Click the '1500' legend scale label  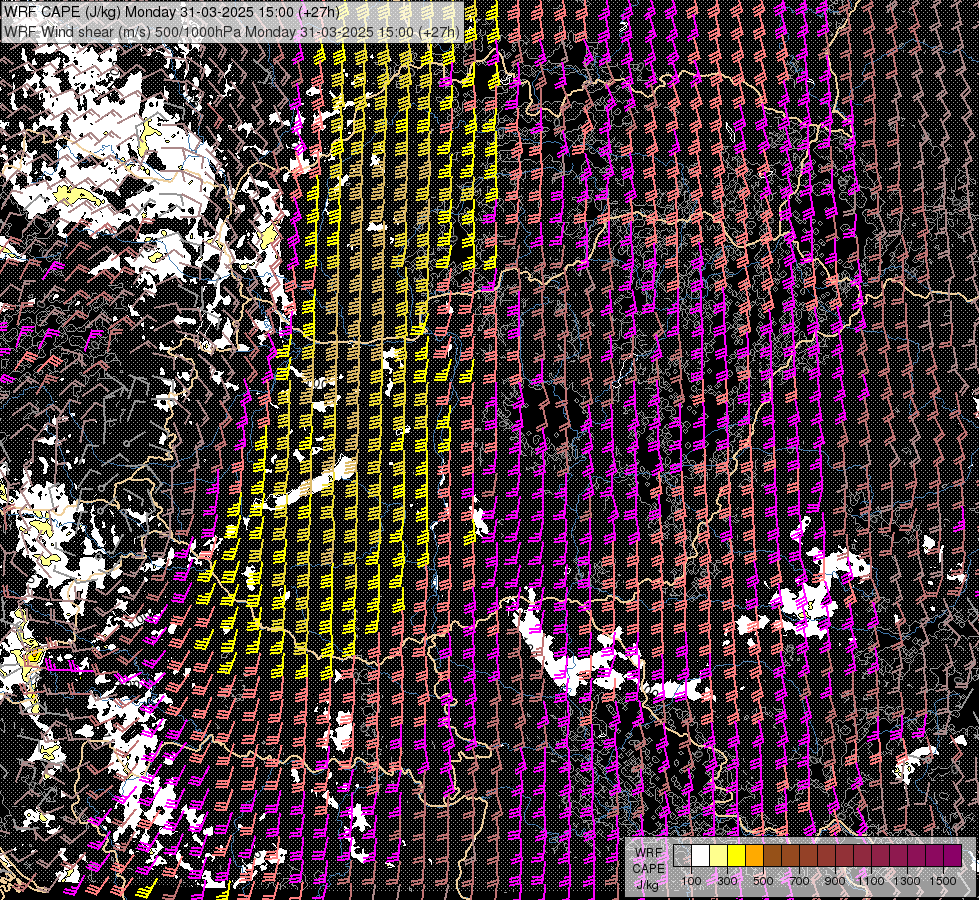943,881
